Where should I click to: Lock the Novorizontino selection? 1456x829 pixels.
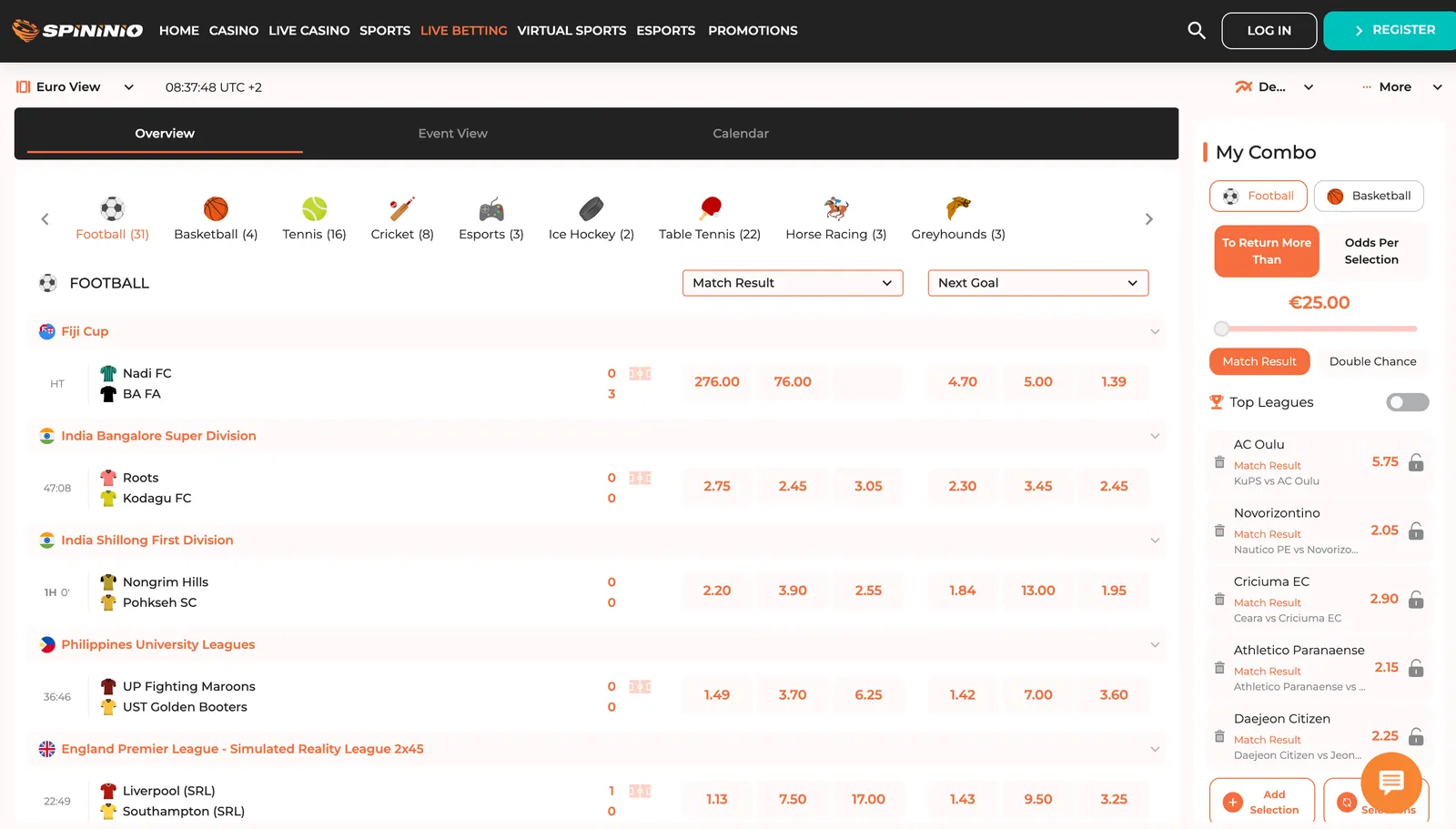coord(1416,531)
